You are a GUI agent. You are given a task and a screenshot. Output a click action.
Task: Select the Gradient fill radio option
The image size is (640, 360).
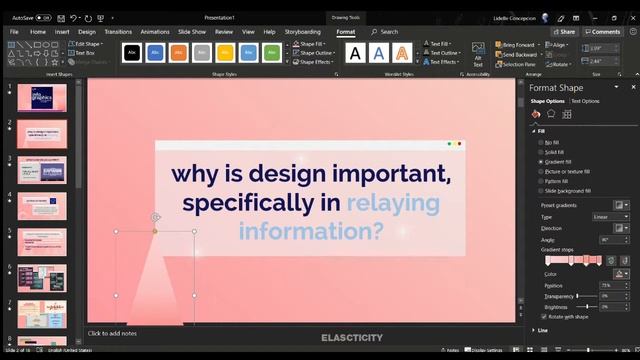(x=541, y=162)
